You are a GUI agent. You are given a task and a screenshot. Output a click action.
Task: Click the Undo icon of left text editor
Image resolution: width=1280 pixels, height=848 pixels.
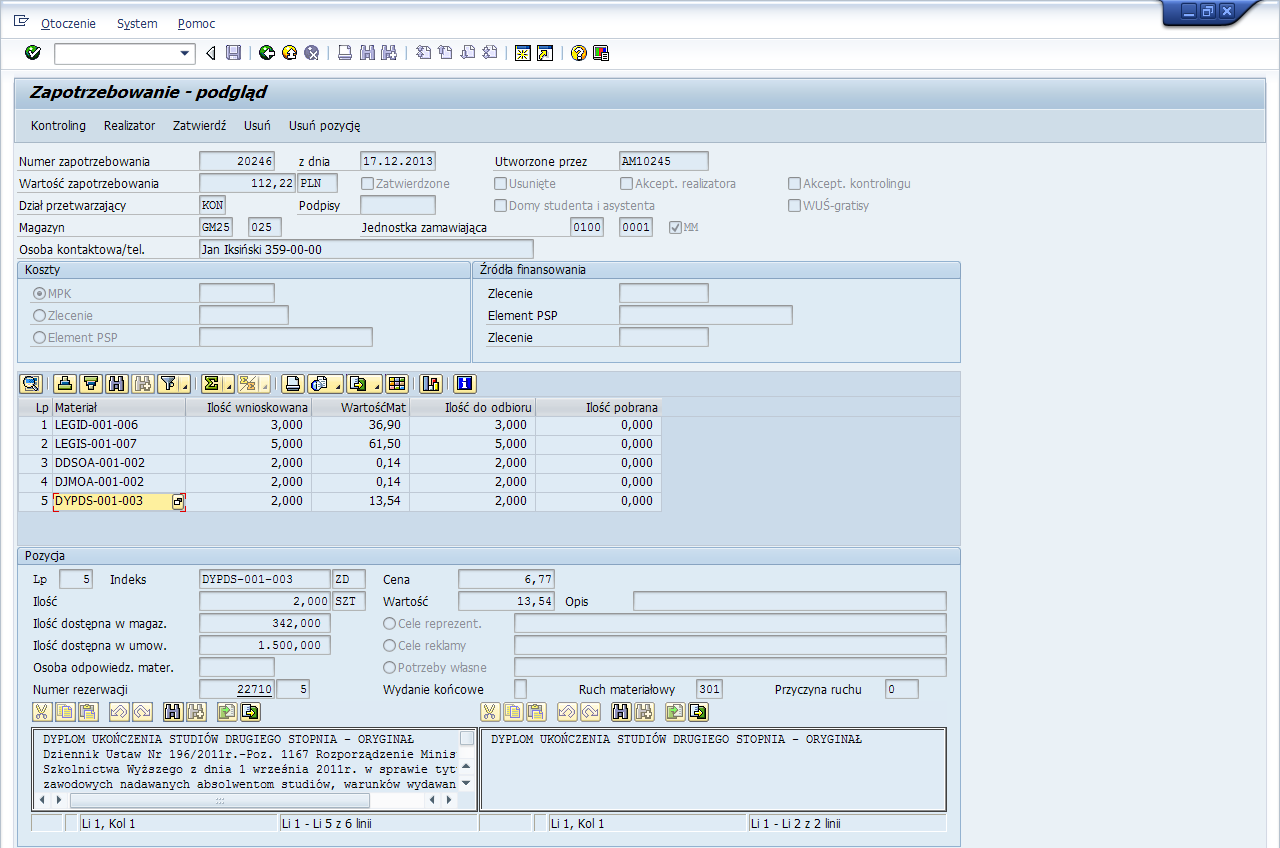click(119, 712)
